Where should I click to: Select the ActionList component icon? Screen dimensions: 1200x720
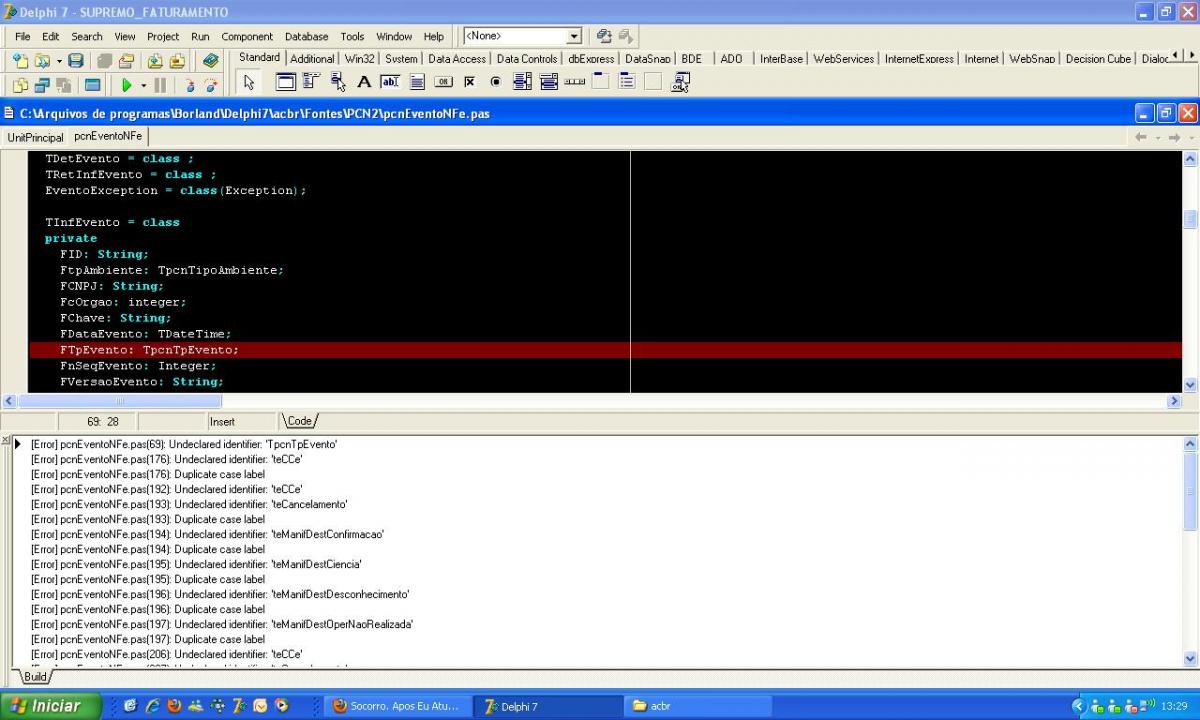coord(680,83)
